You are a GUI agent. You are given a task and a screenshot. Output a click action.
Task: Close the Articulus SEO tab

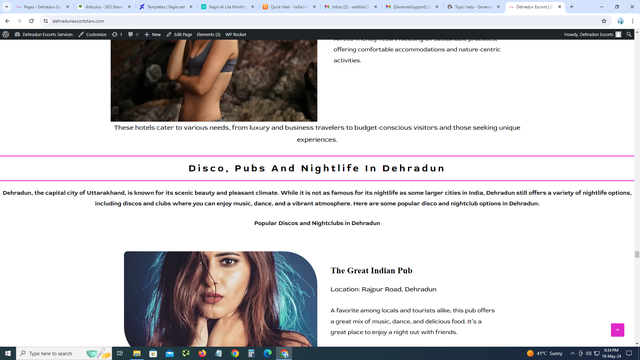point(129,7)
